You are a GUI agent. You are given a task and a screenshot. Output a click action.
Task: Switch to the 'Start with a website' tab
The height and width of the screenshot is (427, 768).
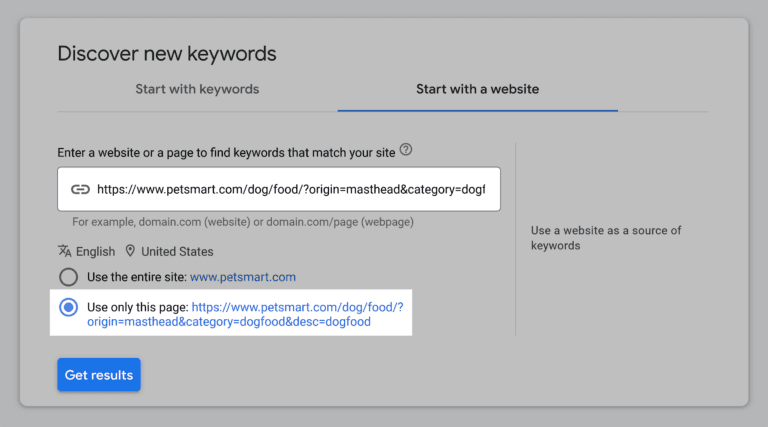[x=478, y=89]
